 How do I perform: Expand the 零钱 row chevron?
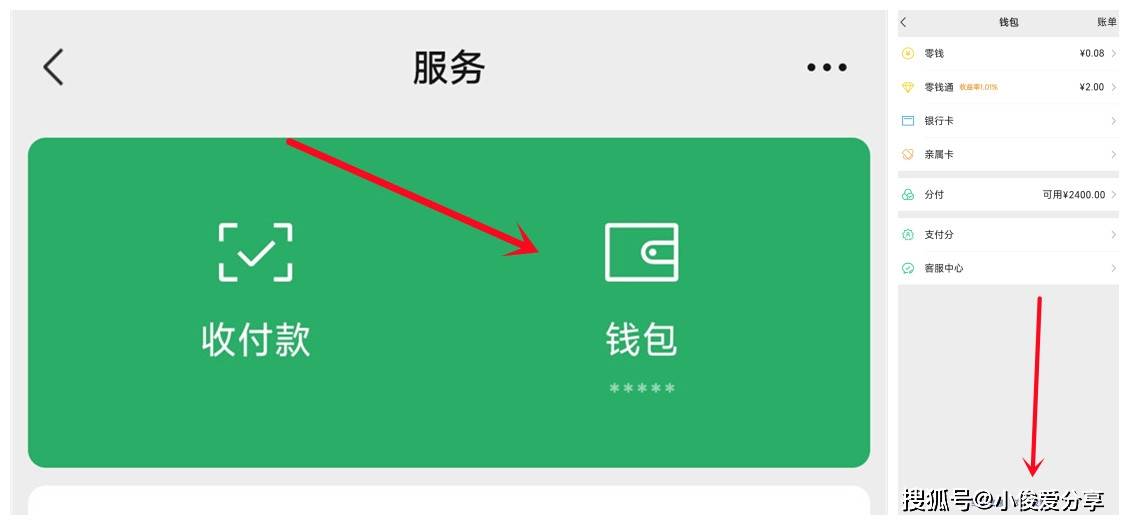coord(1114,53)
